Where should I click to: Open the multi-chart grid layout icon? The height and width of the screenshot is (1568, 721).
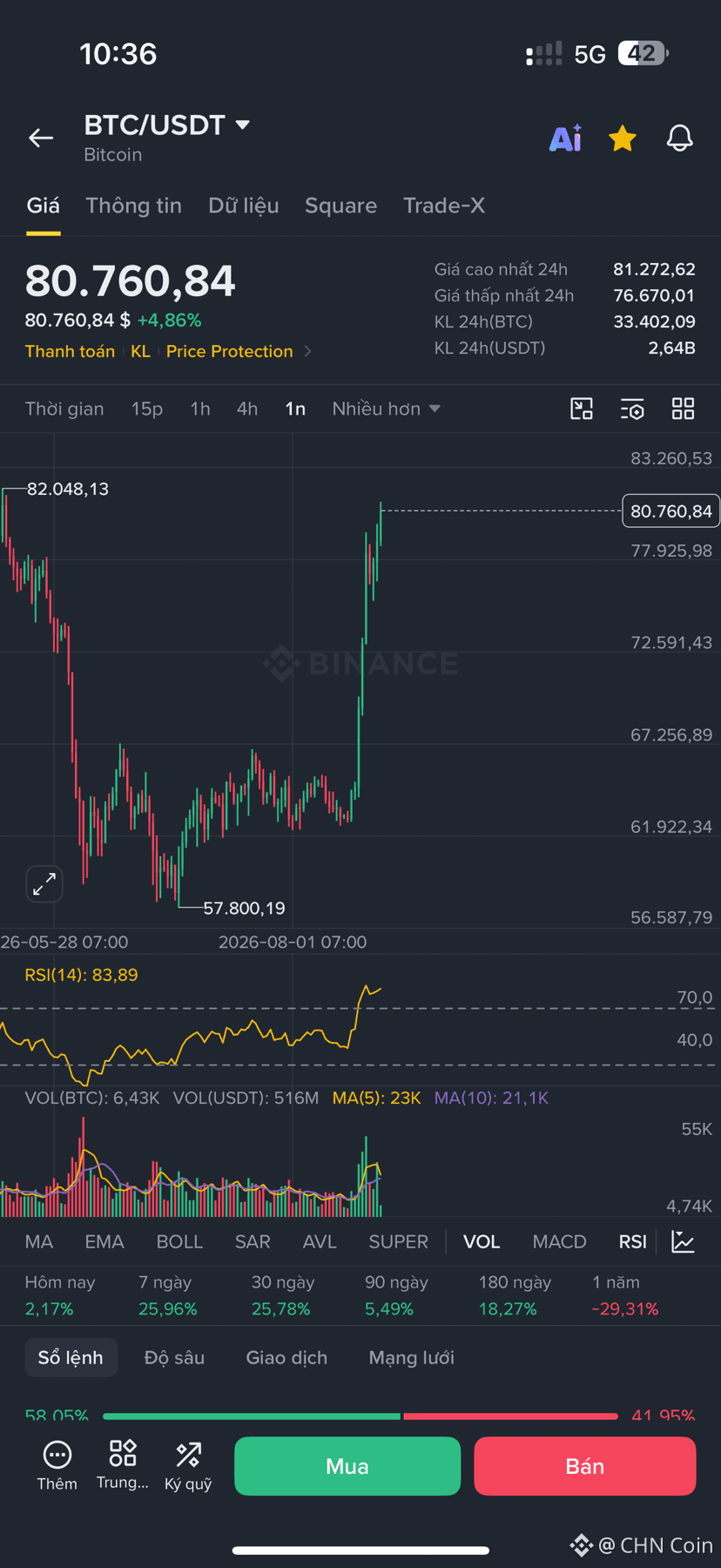pyautogui.click(x=684, y=409)
